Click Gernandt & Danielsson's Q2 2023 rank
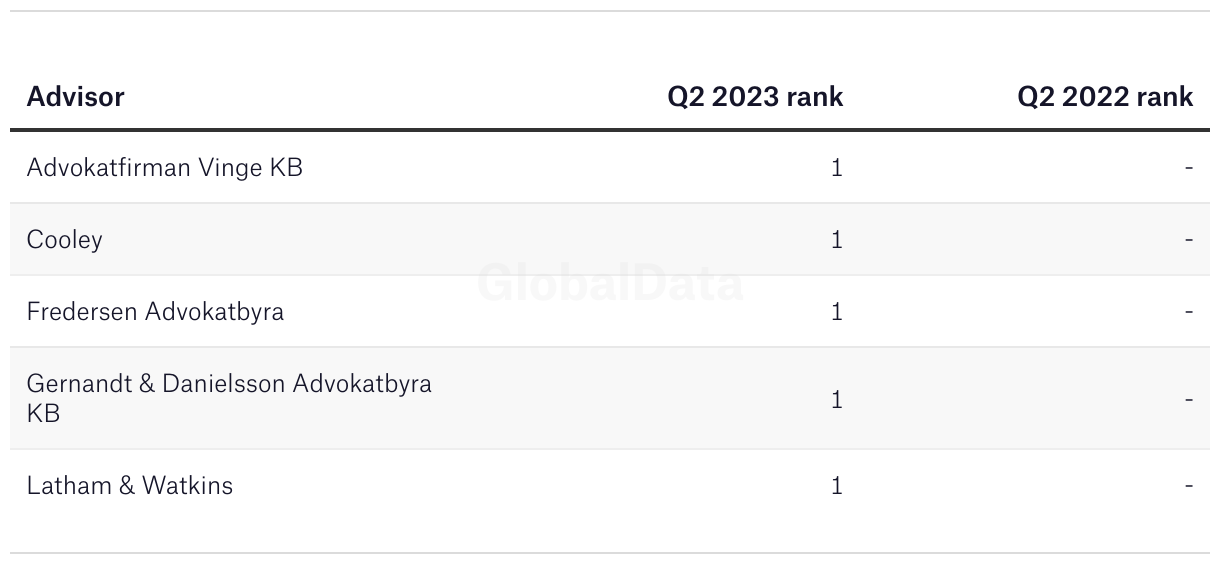 pos(837,399)
